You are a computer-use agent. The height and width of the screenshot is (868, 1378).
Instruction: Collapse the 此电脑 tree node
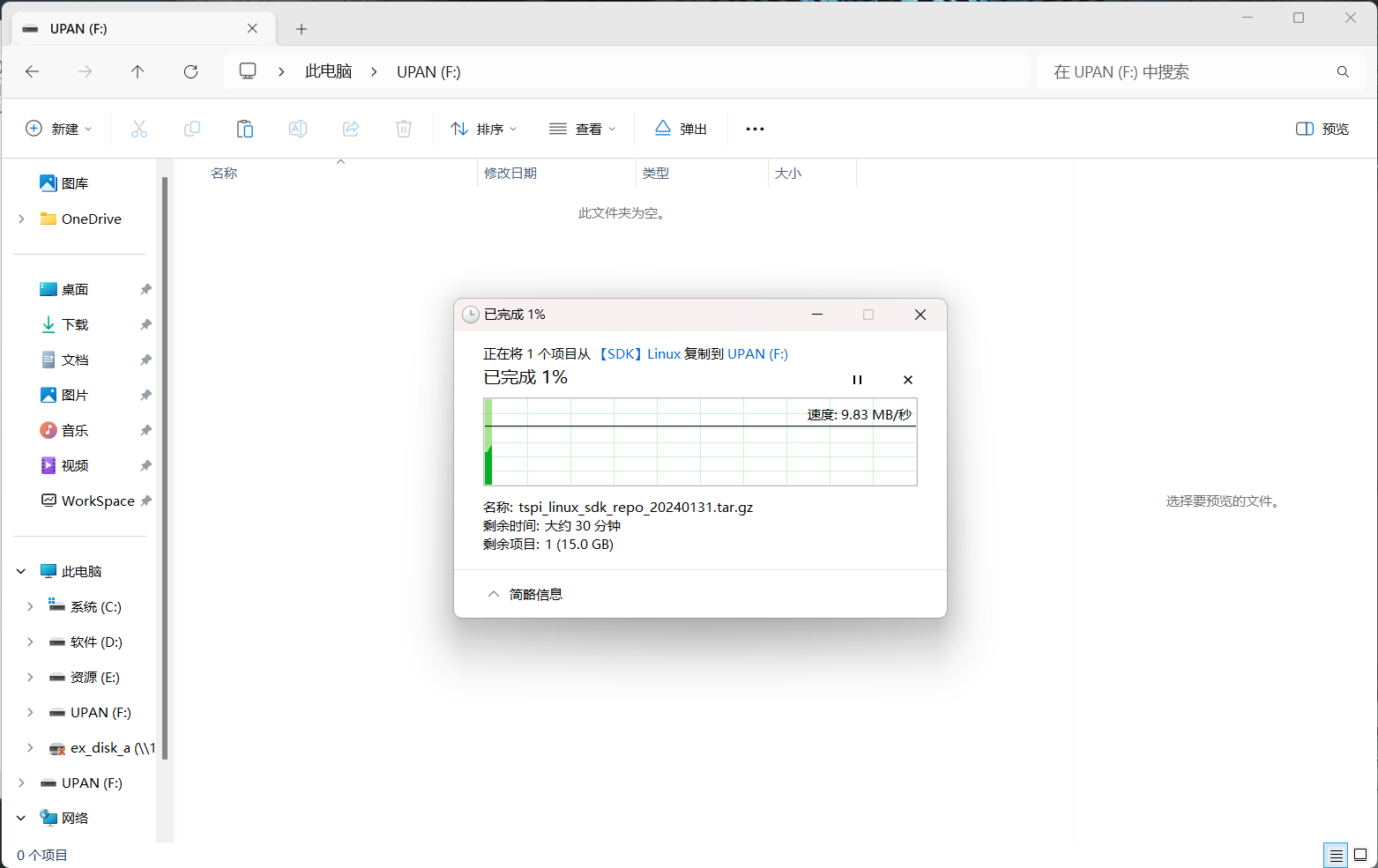(x=21, y=571)
